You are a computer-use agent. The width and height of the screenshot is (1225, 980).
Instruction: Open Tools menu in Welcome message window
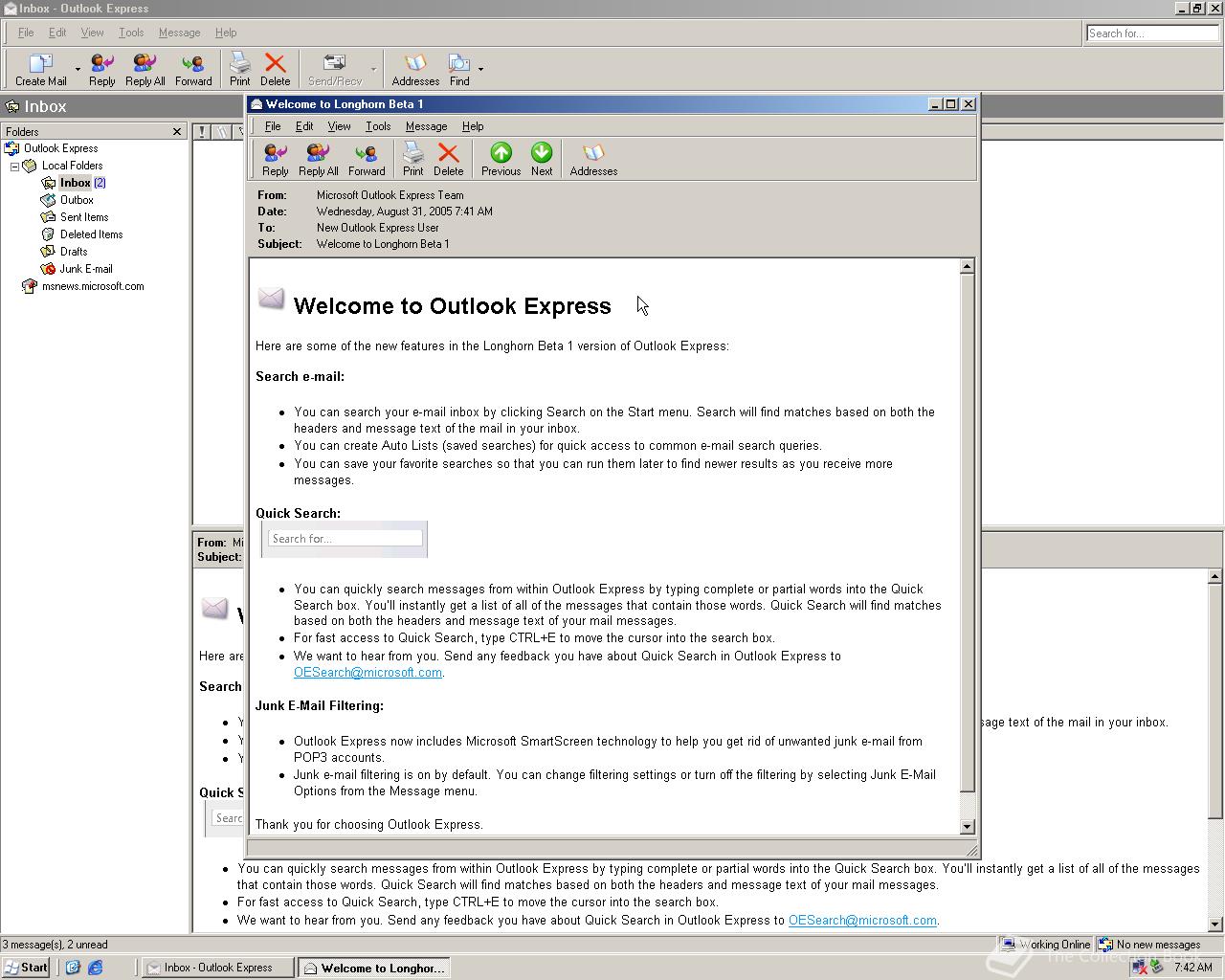coord(378,126)
